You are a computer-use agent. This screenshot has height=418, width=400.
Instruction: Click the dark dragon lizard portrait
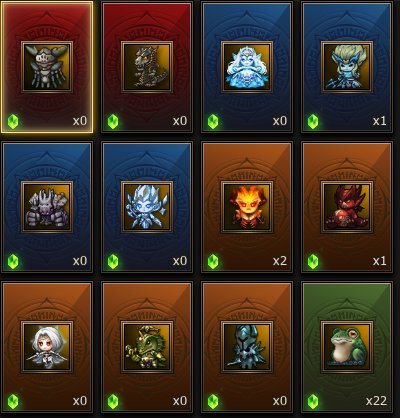147,67
